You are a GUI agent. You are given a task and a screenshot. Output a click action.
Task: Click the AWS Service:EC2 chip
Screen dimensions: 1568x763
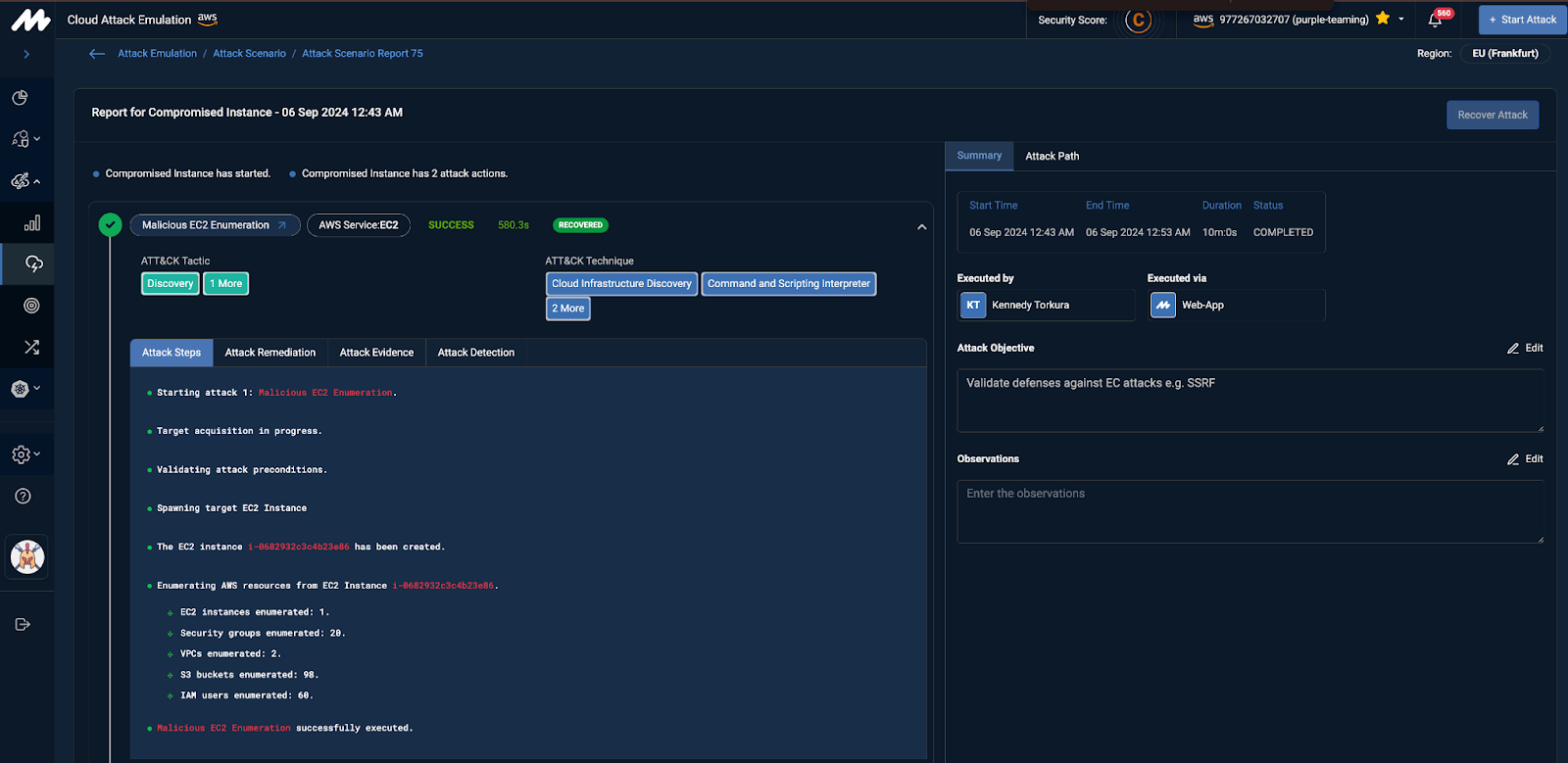tap(359, 225)
